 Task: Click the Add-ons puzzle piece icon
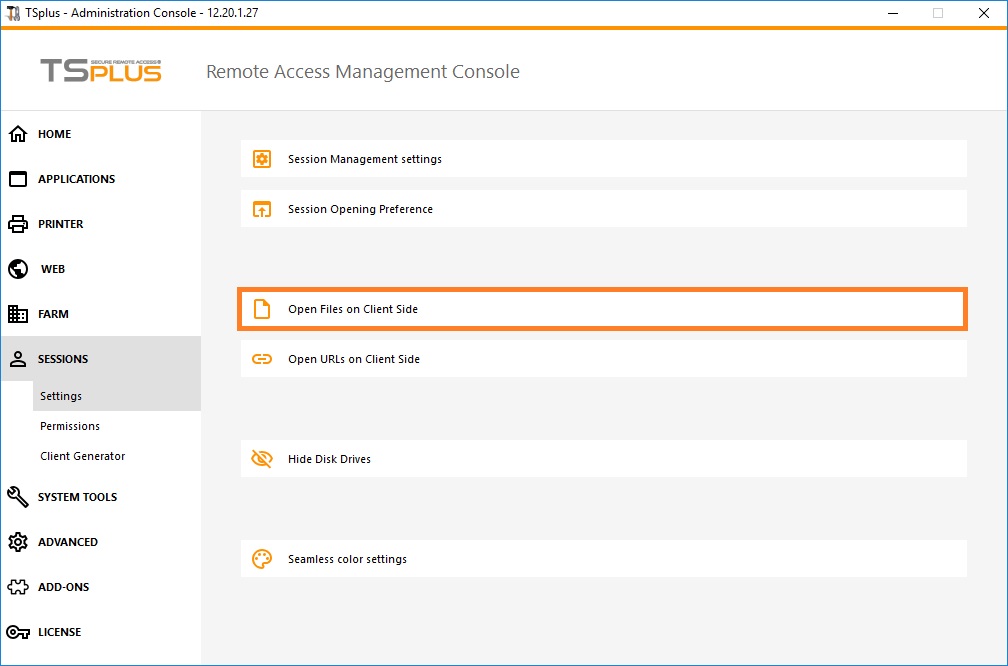pyautogui.click(x=18, y=587)
